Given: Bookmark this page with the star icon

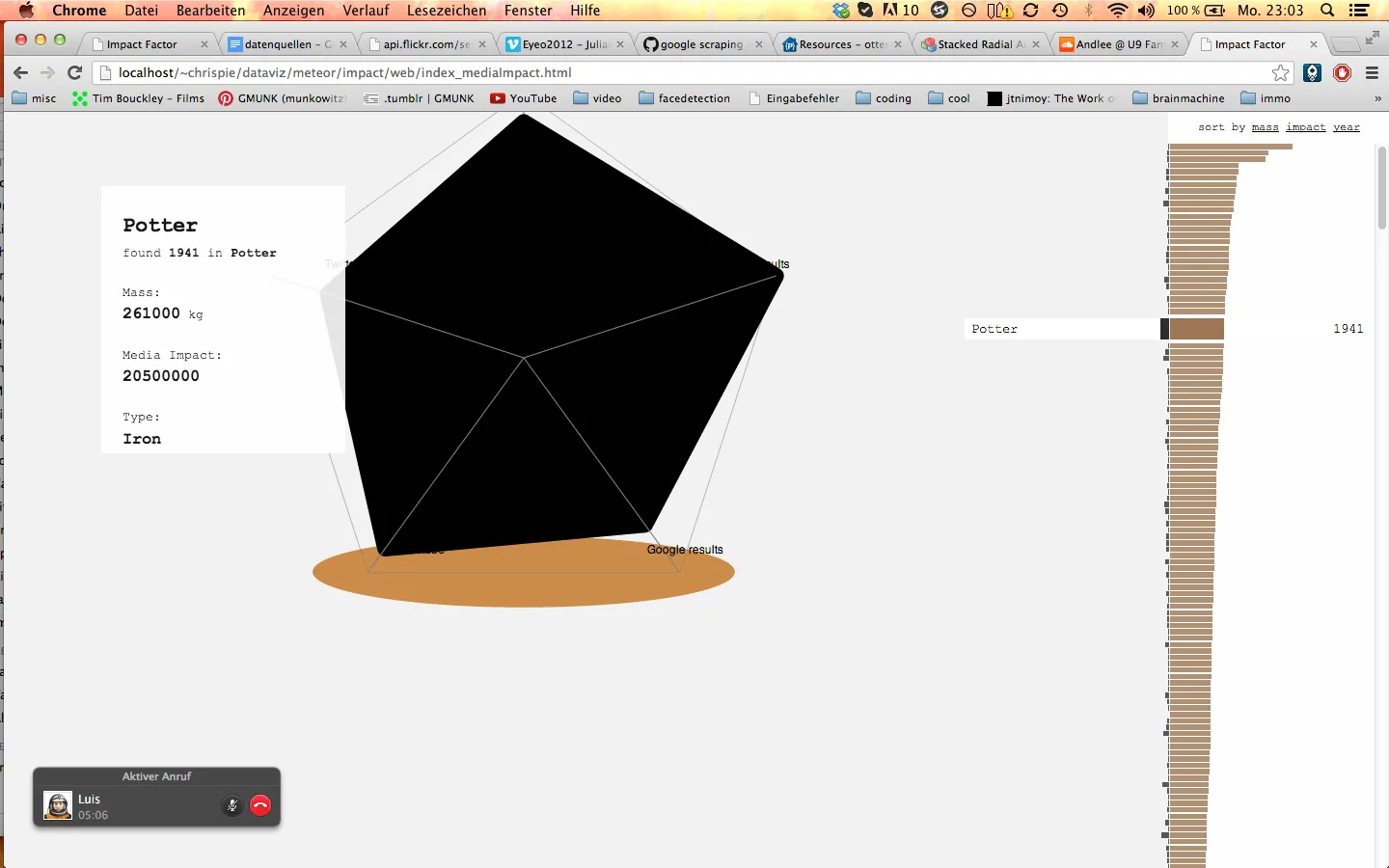Looking at the screenshot, I should (x=1280, y=72).
